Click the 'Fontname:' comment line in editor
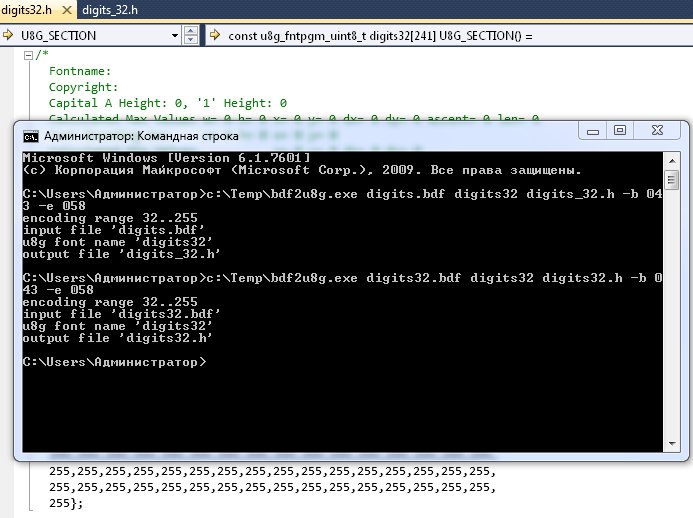Screen dimensions: 693x518 point(80,71)
